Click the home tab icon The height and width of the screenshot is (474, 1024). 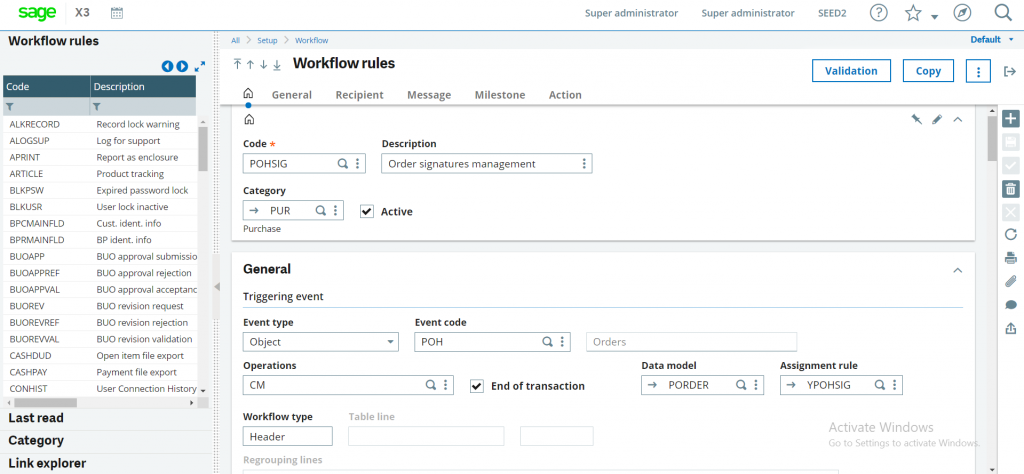(248, 93)
